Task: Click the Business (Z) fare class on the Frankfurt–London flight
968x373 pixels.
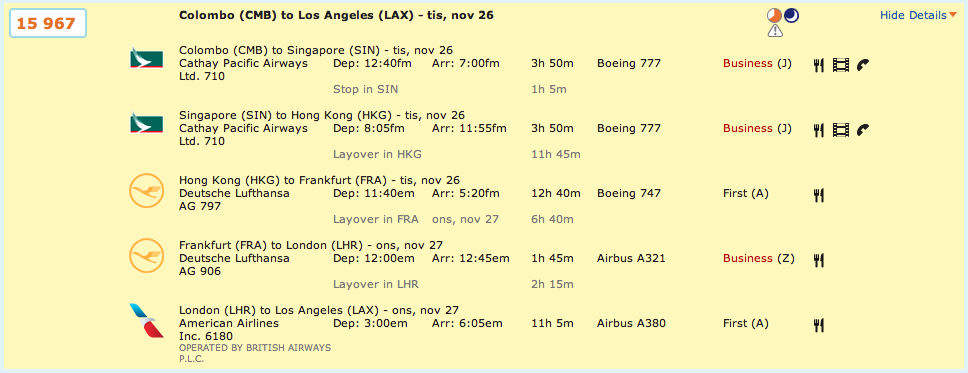Action: click(x=759, y=259)
